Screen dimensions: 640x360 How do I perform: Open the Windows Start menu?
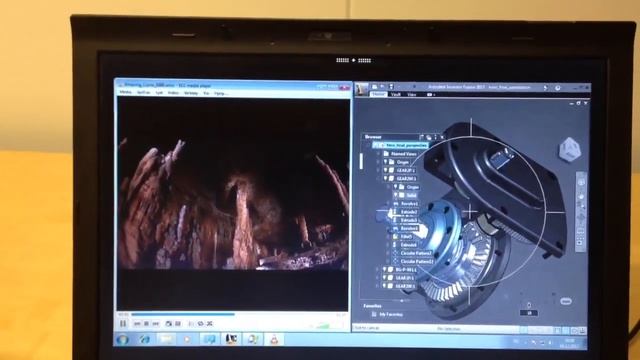tap(122, 339)
